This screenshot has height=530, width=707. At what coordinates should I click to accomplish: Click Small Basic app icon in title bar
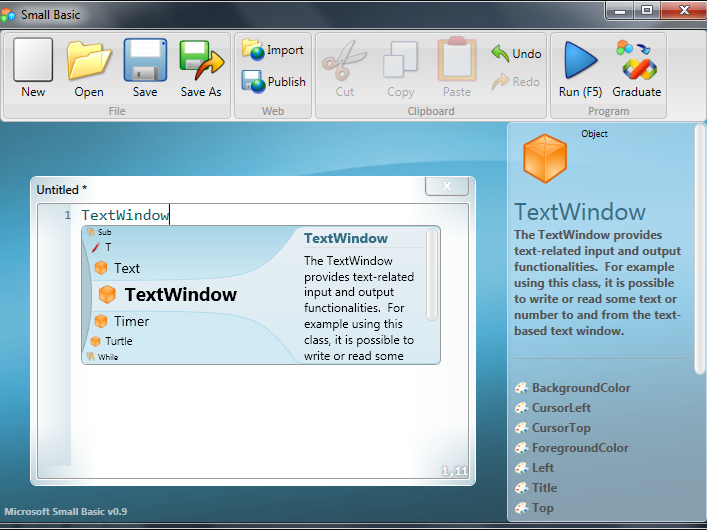[x=8, y=15]
